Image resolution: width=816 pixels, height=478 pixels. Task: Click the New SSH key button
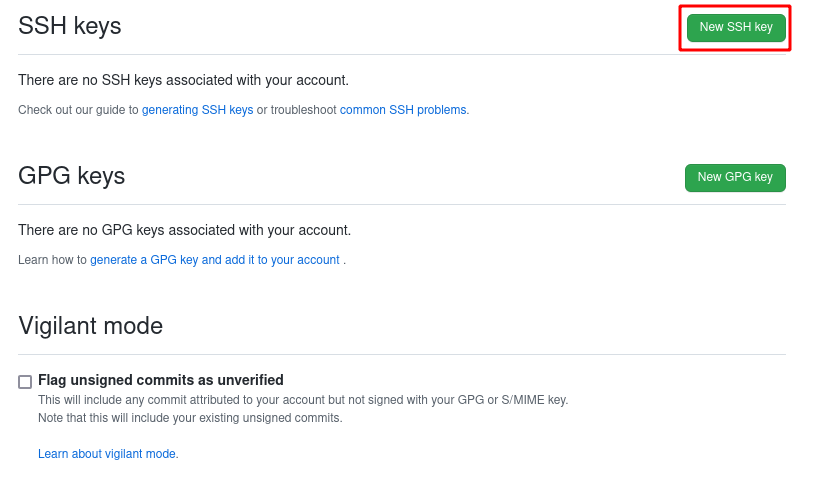(x=735, y=27)
